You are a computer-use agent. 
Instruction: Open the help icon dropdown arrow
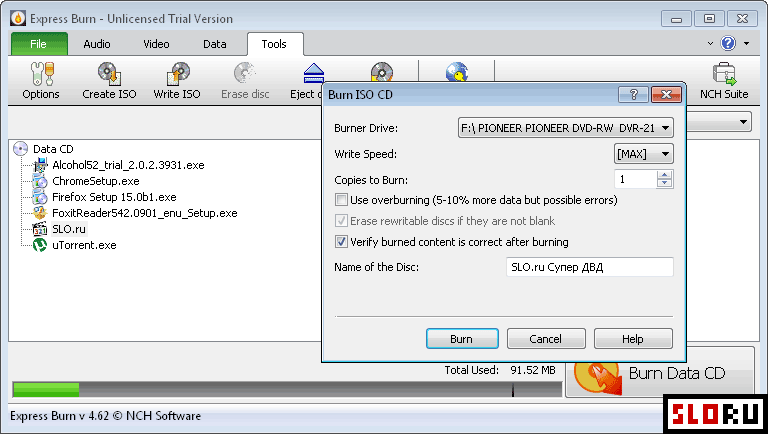[746, 44]
